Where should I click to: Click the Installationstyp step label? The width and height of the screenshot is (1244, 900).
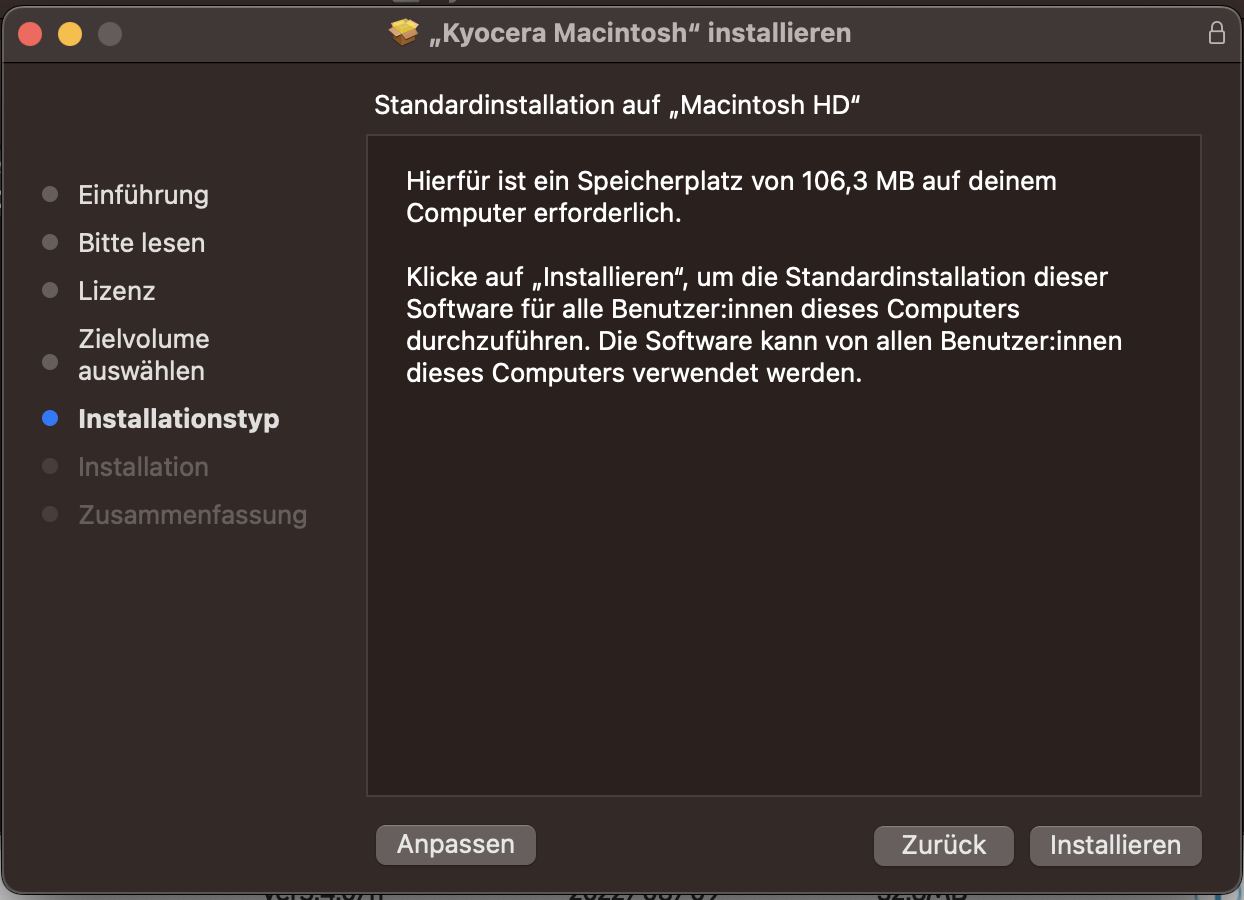click(x=178, y=419)
